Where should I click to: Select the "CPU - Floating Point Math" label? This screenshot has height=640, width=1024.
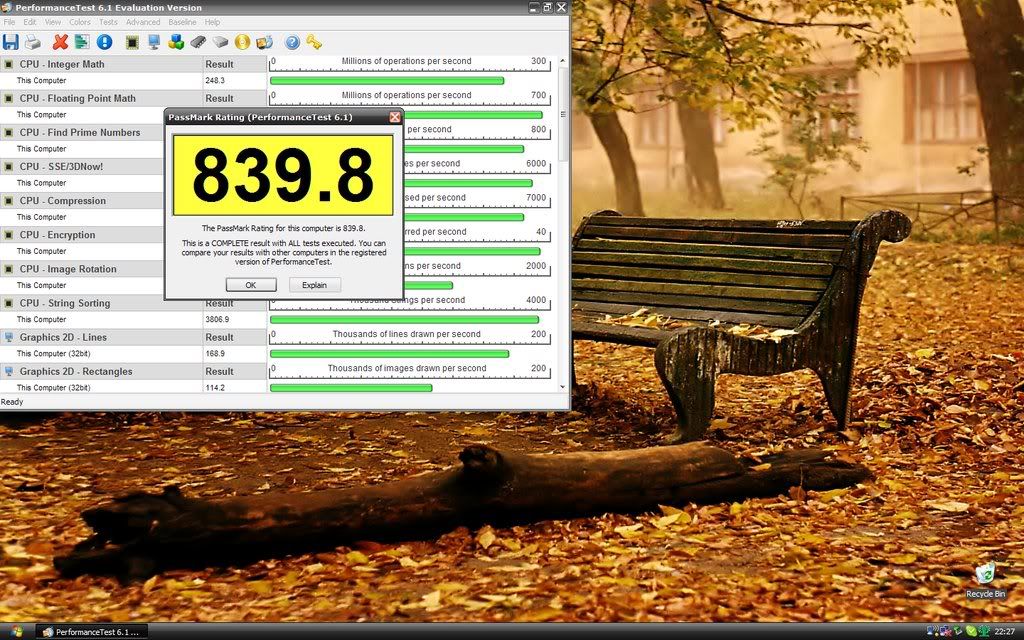tap(78, 98)
